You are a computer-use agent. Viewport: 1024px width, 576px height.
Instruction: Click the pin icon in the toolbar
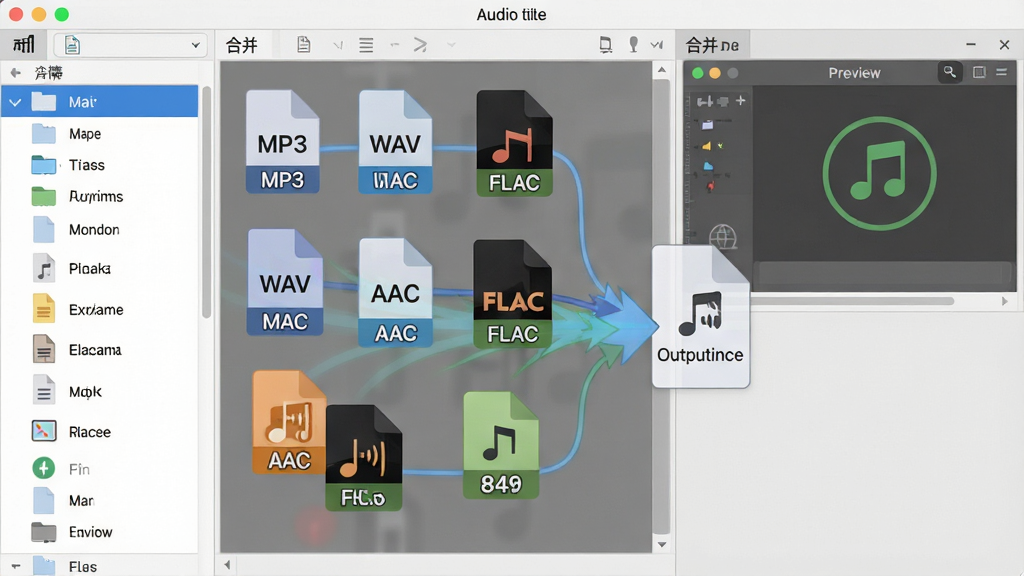click(x=633, y=44)
